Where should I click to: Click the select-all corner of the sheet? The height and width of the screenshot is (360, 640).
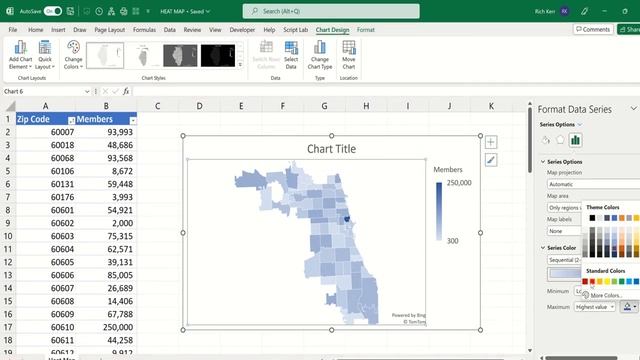10,106
